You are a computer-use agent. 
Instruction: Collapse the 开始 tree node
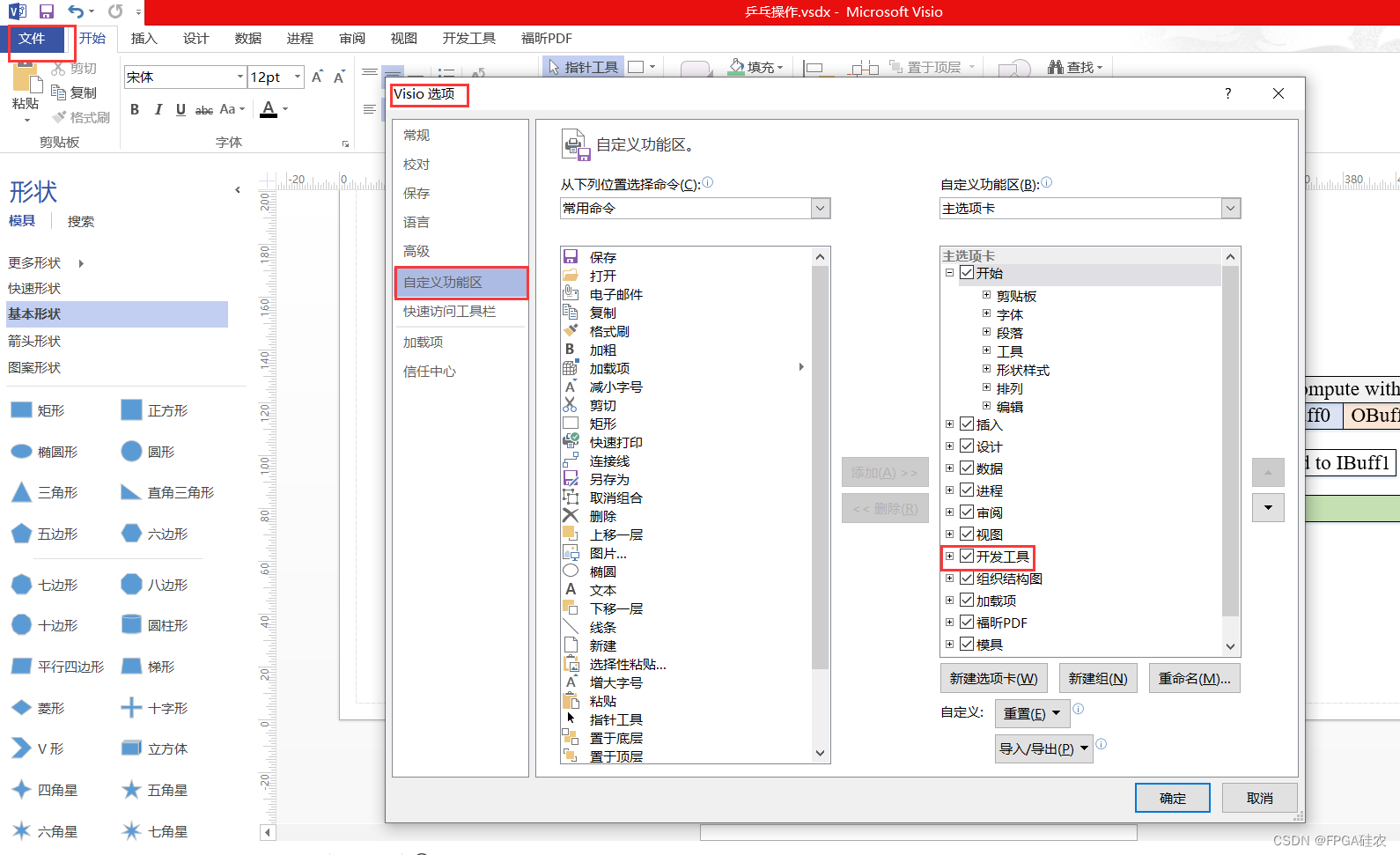(949, 273)
